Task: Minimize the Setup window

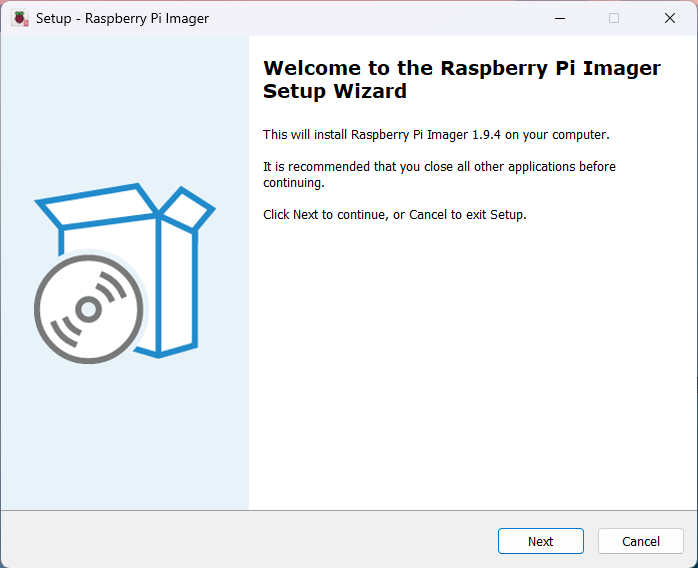Action: [560, 18]
